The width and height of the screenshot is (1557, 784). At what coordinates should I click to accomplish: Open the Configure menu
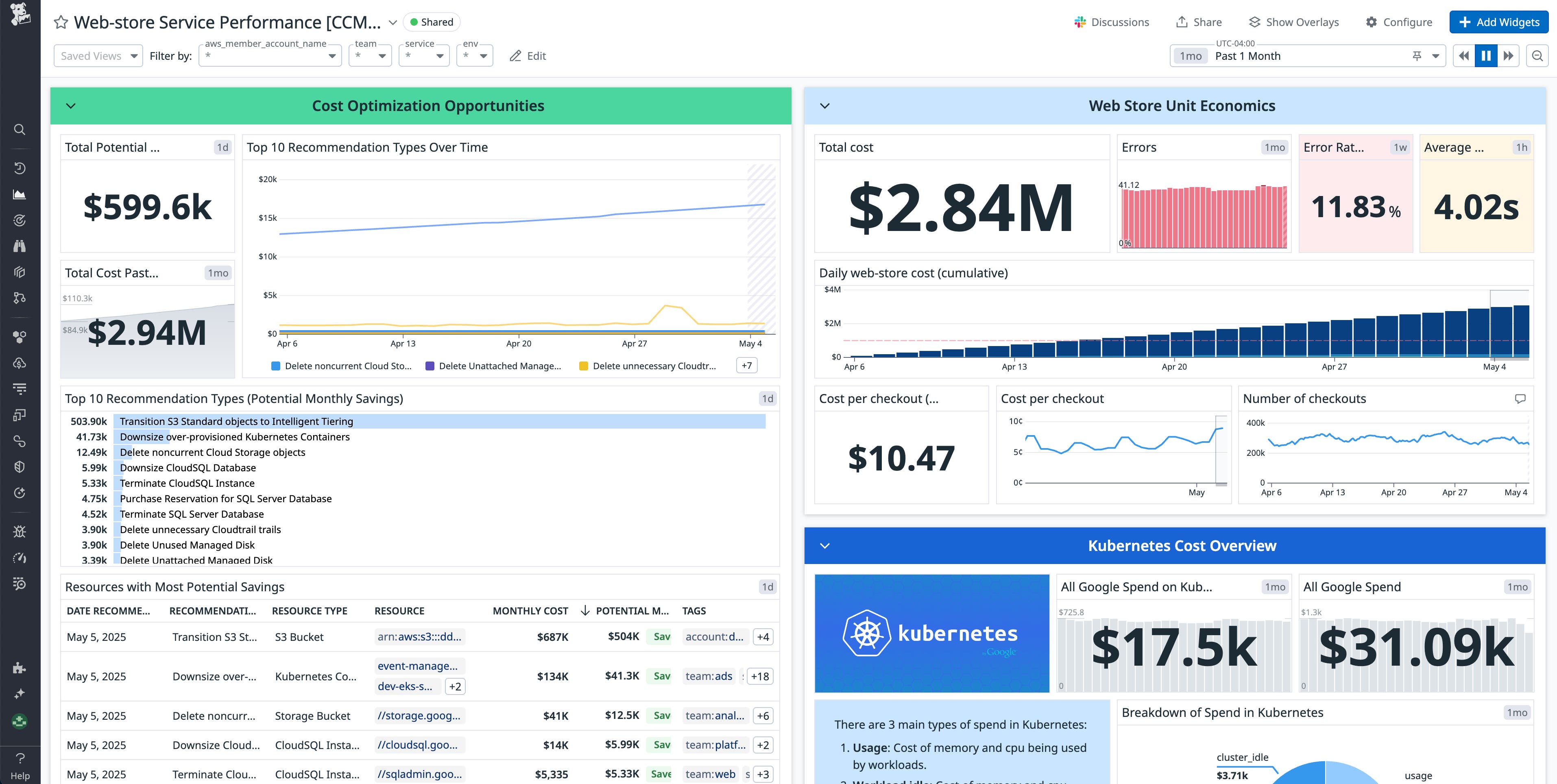(1399, 22)
